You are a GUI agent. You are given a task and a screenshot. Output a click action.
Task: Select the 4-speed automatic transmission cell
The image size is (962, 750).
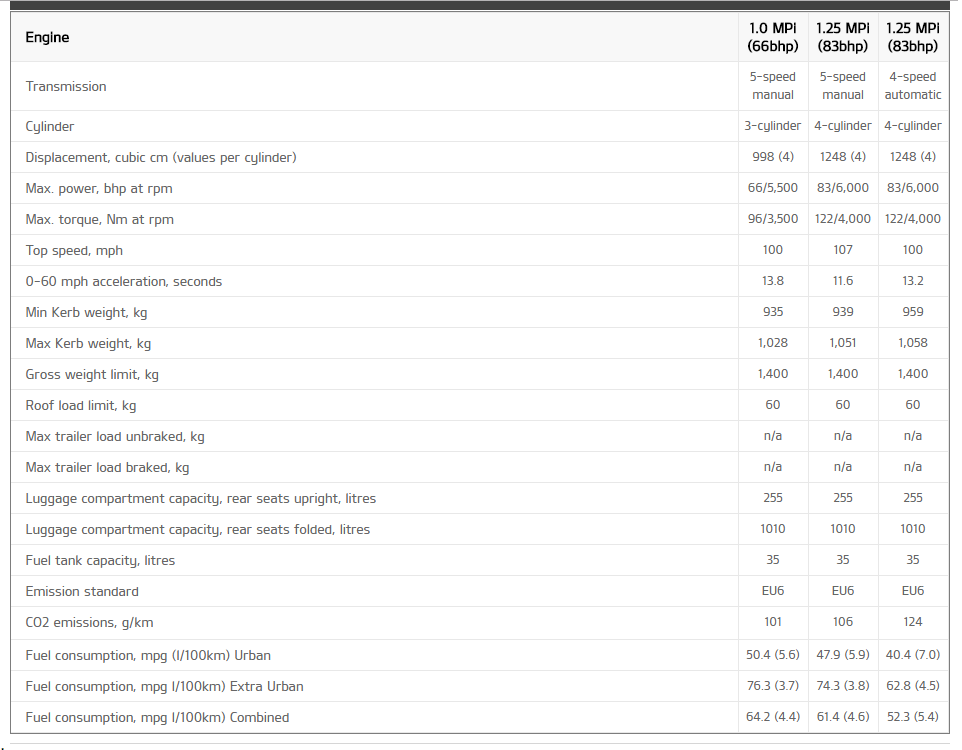coord(912,86)
